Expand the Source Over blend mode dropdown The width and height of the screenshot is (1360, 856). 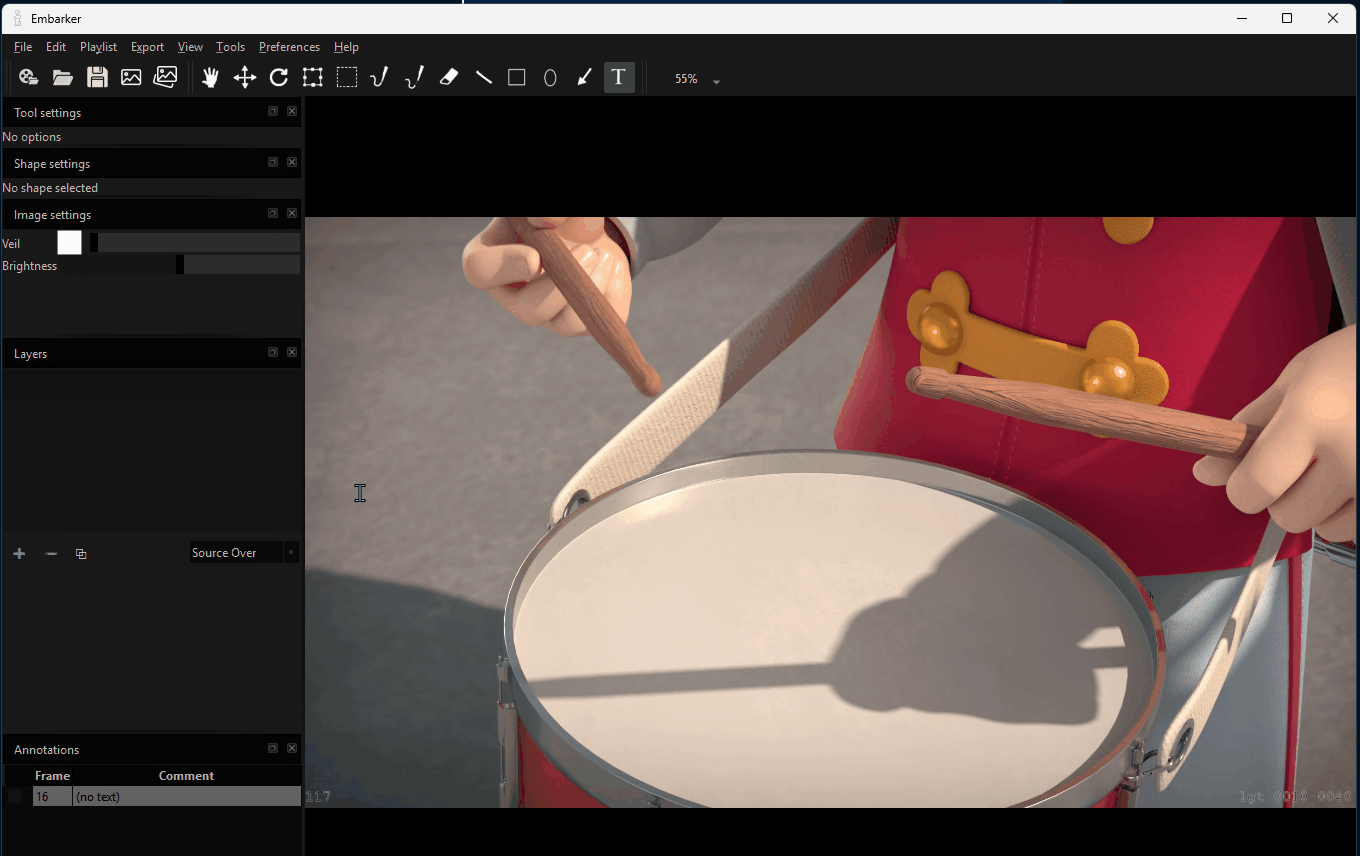(291, 553)
